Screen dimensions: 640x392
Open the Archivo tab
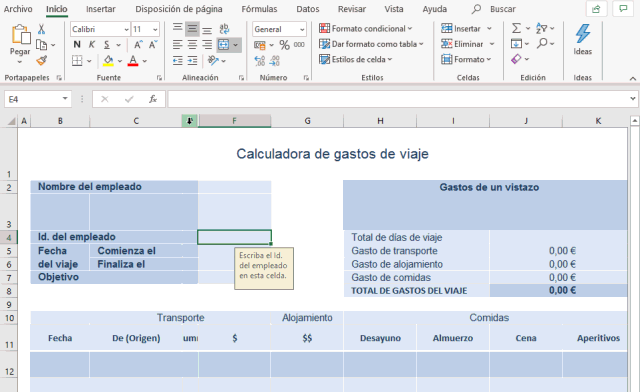(x=18, y=9)
